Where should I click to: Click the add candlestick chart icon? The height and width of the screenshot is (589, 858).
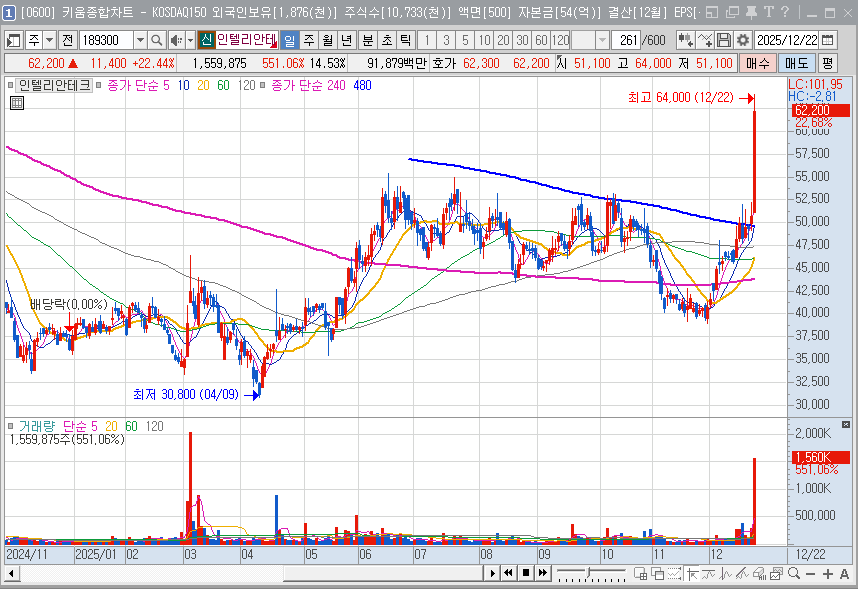click(685, 40)
